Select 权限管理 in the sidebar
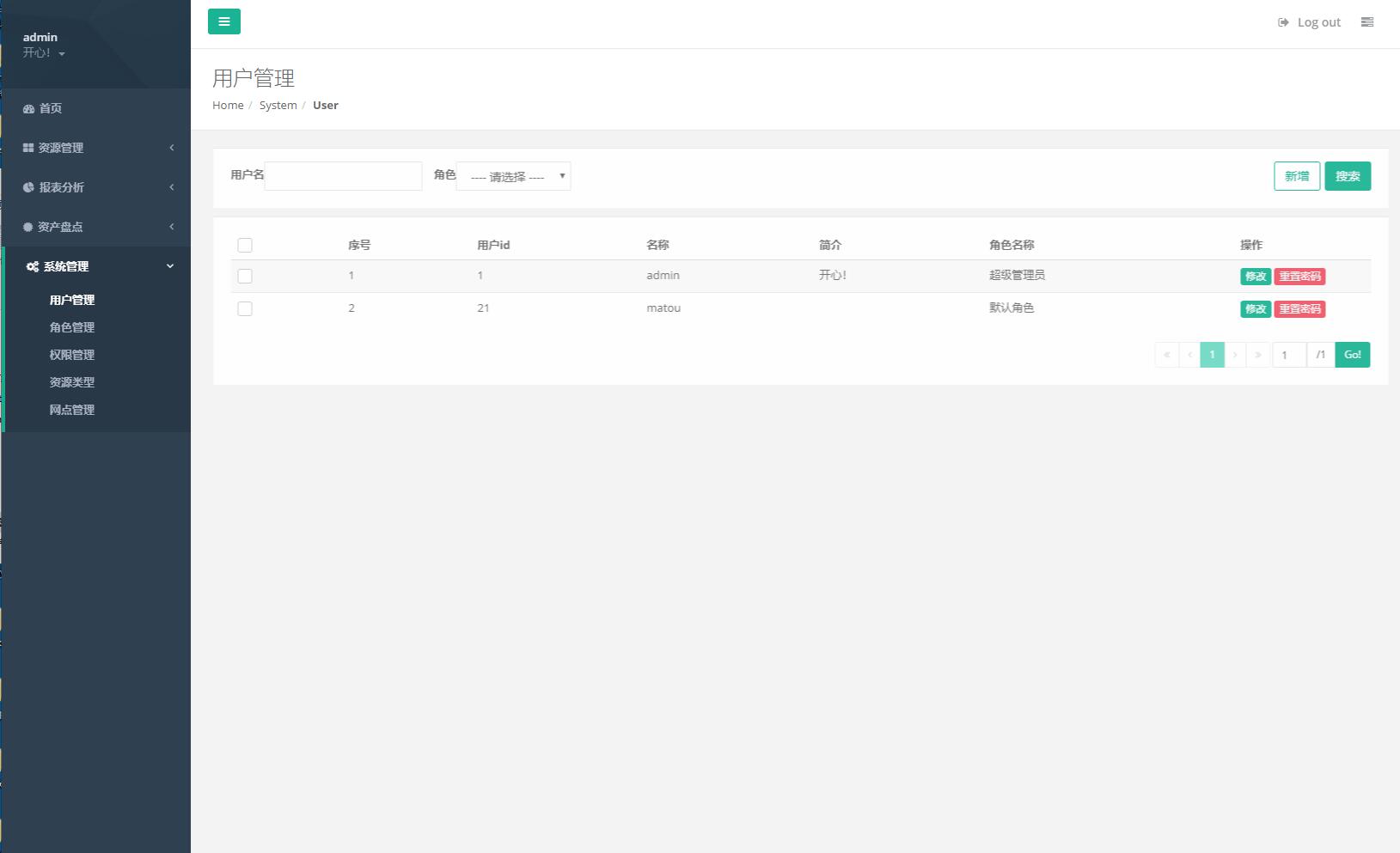 pyautogui.click(x=72, y=355)
